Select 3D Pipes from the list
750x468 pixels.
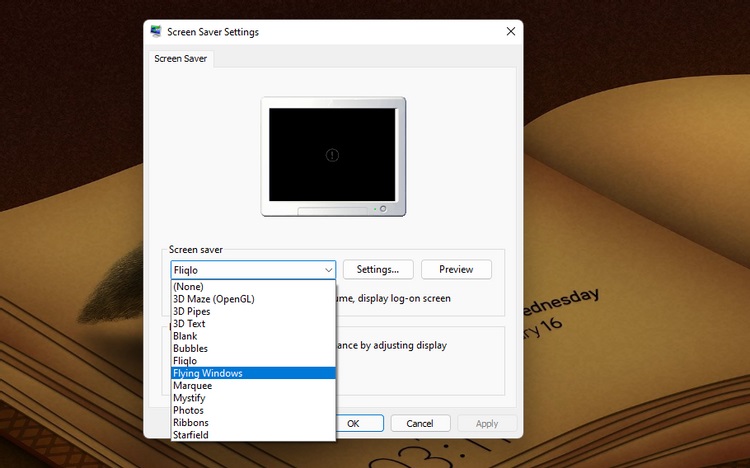click(253, 312)
